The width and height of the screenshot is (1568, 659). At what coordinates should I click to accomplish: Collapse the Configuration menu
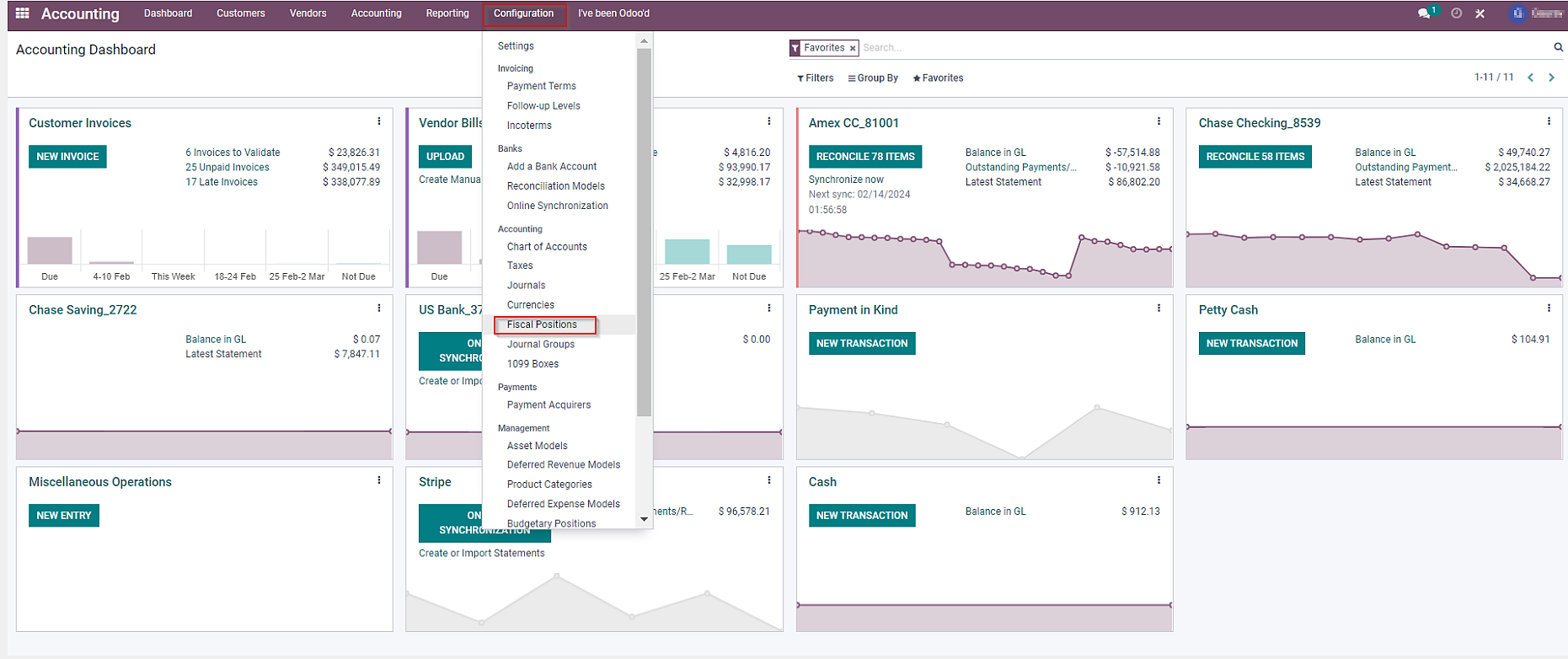(524, 13)
